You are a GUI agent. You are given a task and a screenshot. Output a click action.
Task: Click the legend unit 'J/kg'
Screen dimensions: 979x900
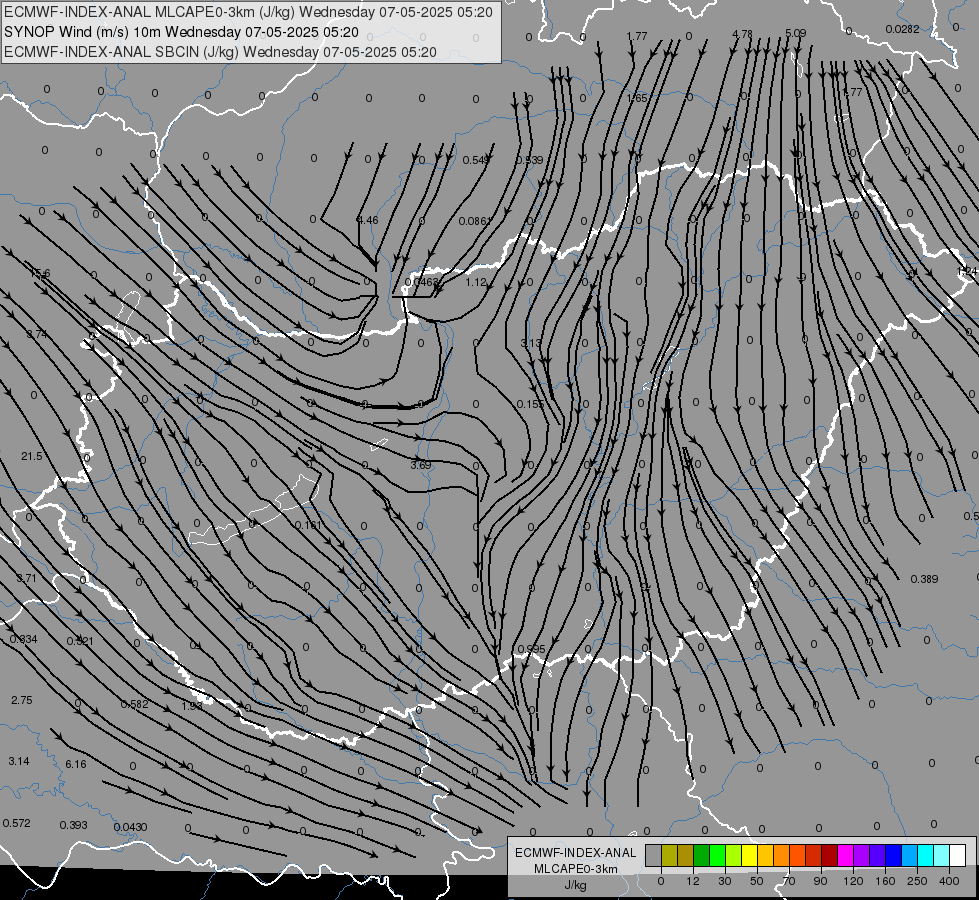tap(576, 885)
